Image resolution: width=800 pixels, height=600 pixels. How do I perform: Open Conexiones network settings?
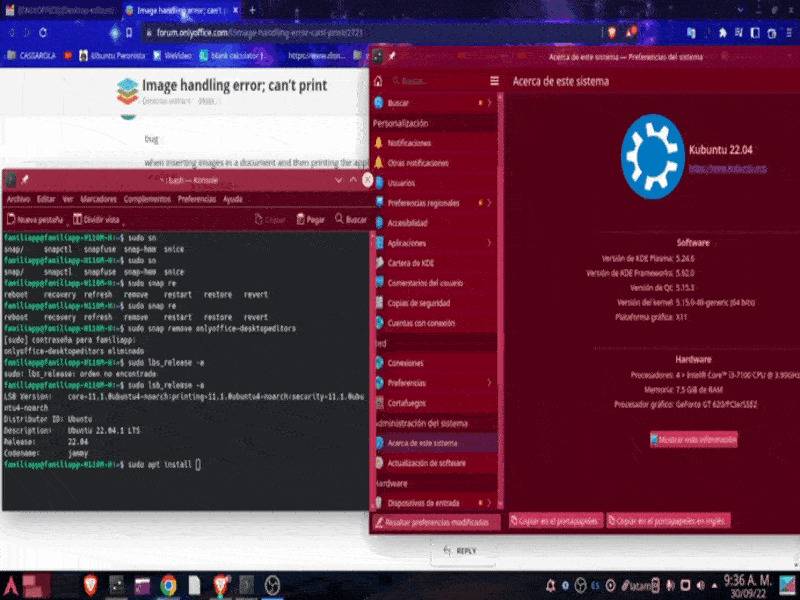(435, 363)
